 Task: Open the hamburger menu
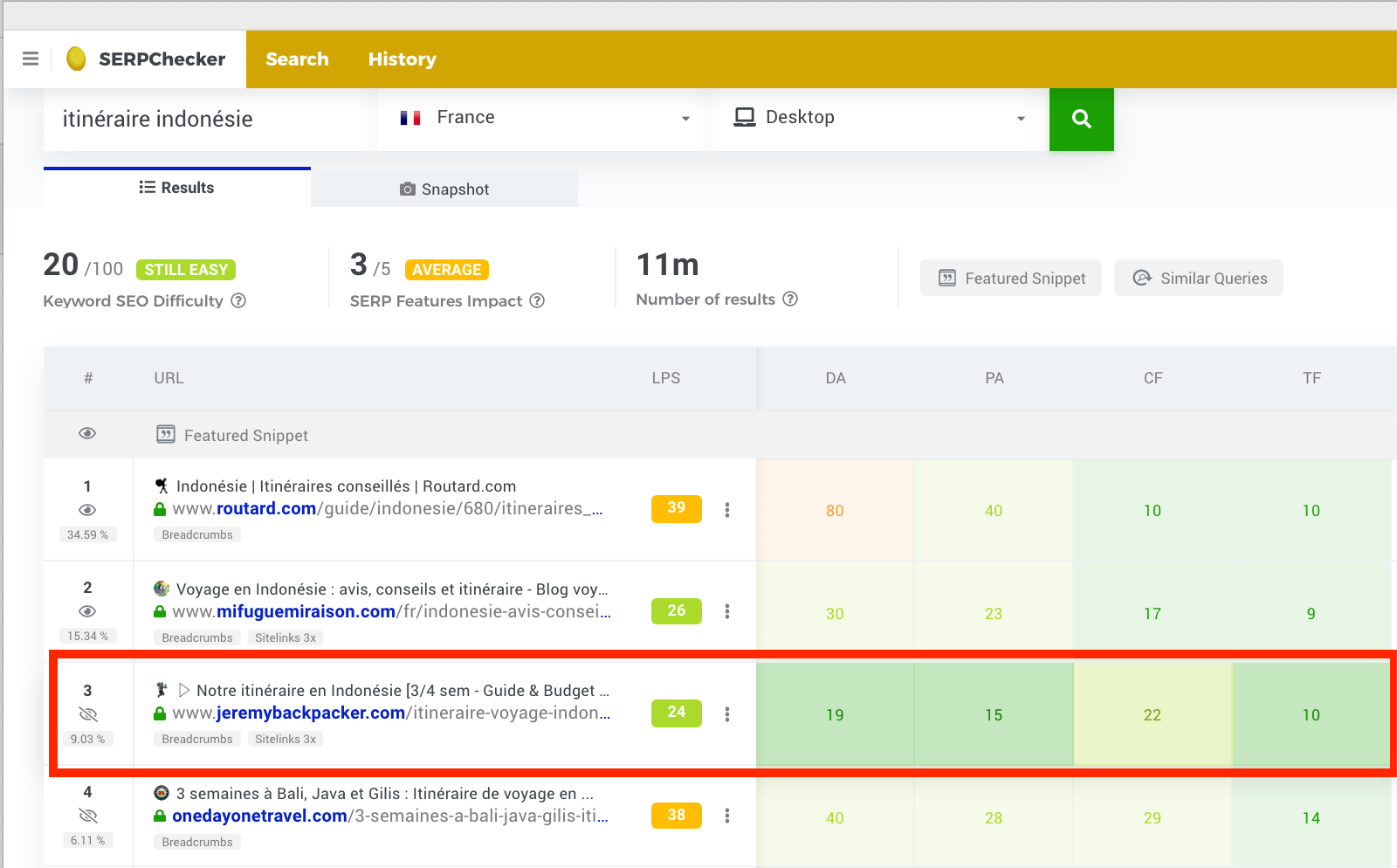[31, 59]
